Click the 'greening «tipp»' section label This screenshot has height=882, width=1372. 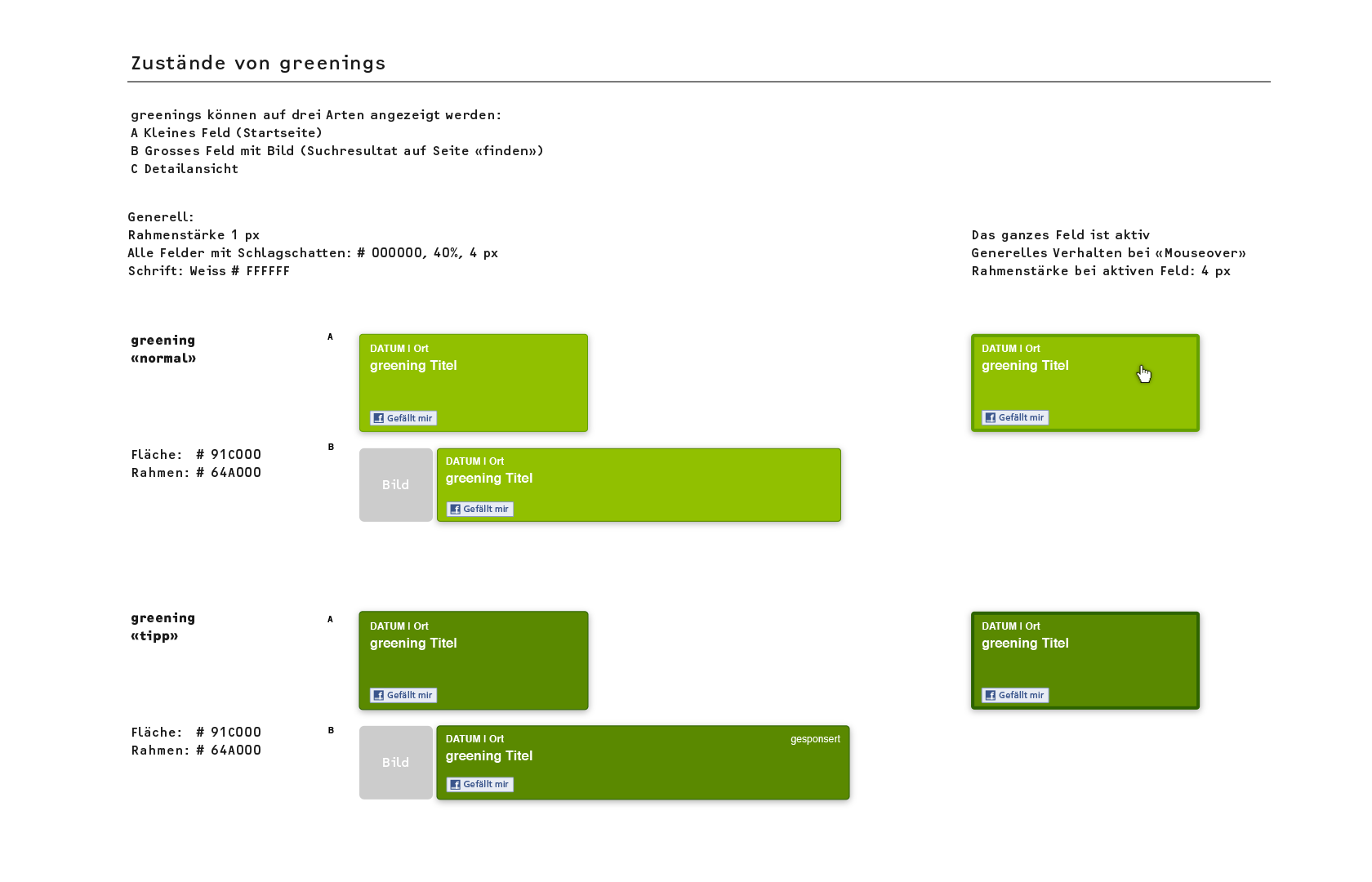(163, 626)
